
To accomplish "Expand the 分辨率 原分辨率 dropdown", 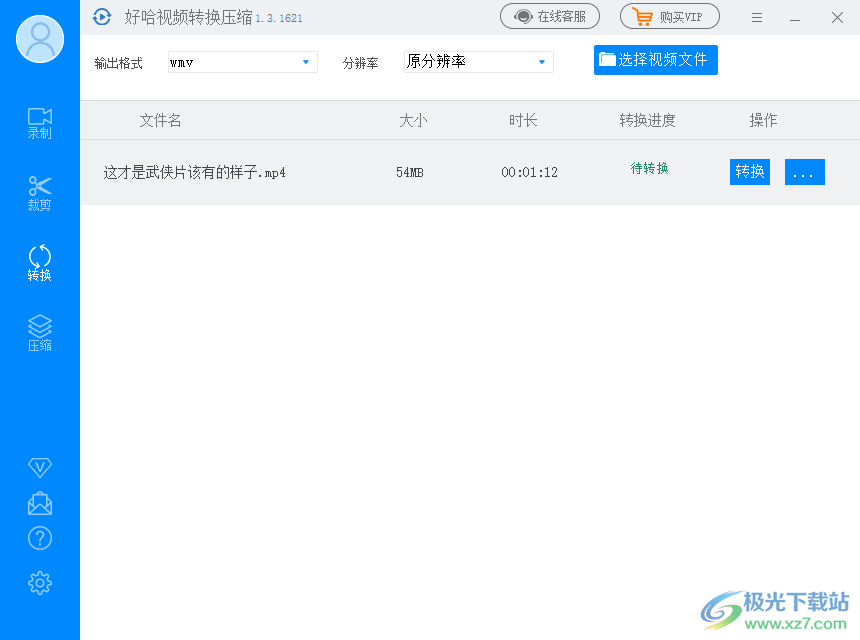I will [478, 62].
